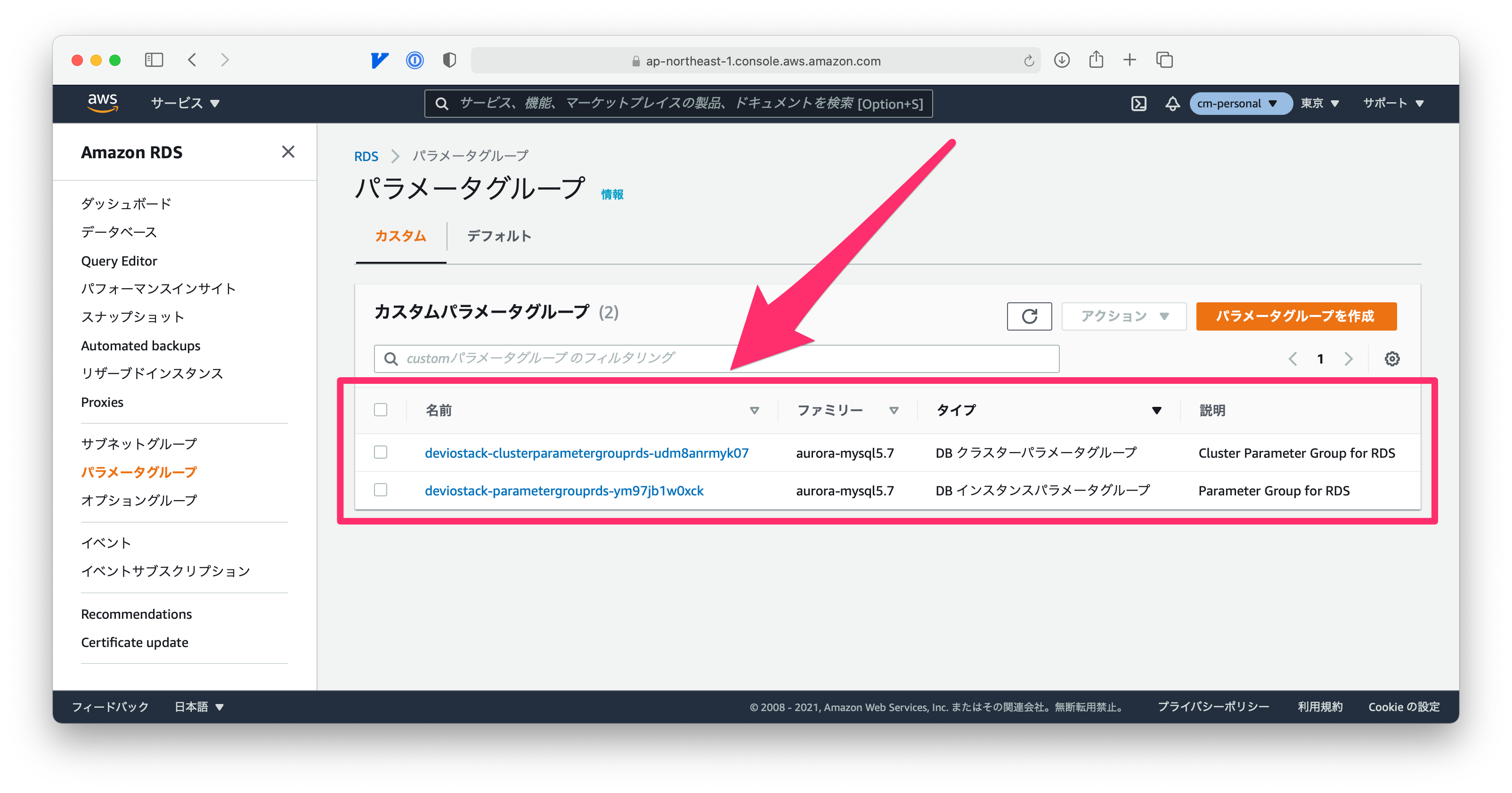The width and height of the screenshot is (1512, 793).
Task: Check the deviostack-clusterparametergrouprds row checkbox
Action: (x=381, y=453)
